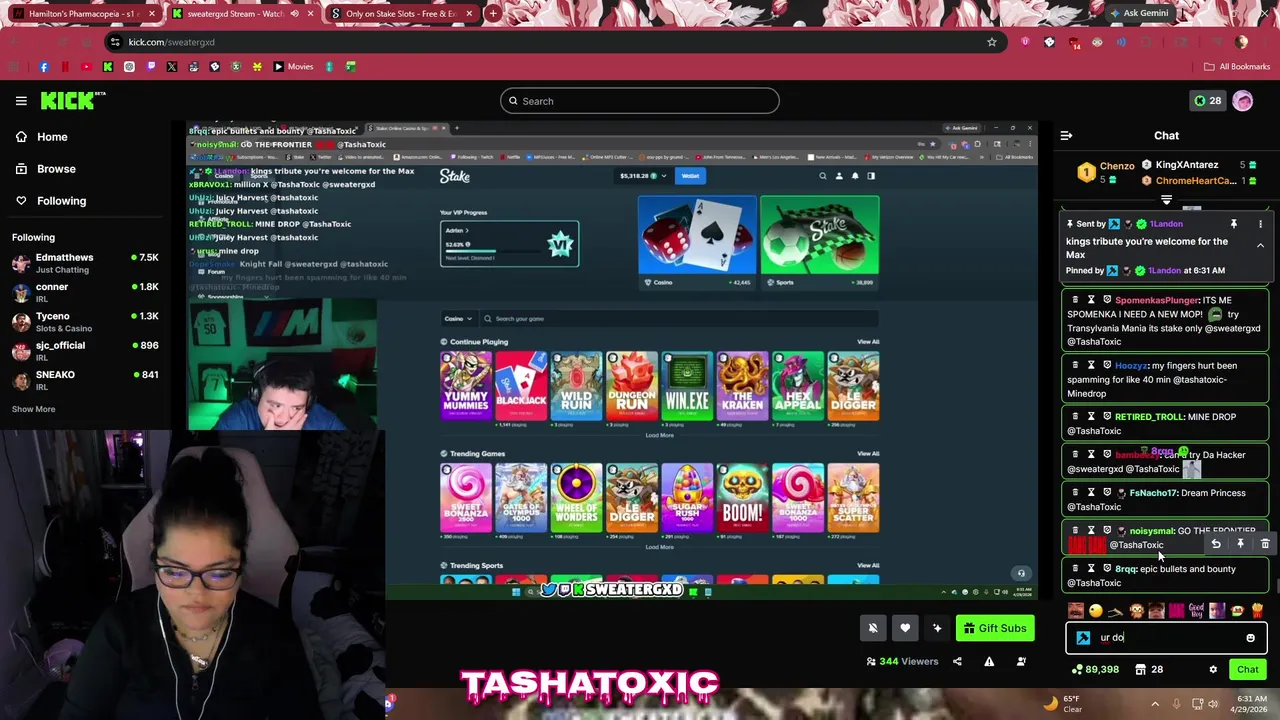1280x720 pixels.
Task: Click the drops counter showing 28
Action: coord(1207,101)
